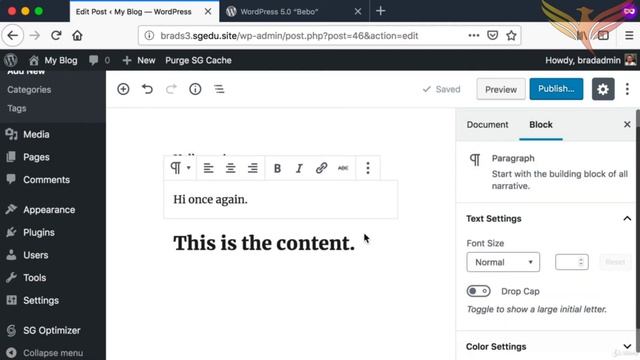Screen dimensions: 640x360
Task: Change block type via paragraph icon
Action: pos(180,168)
